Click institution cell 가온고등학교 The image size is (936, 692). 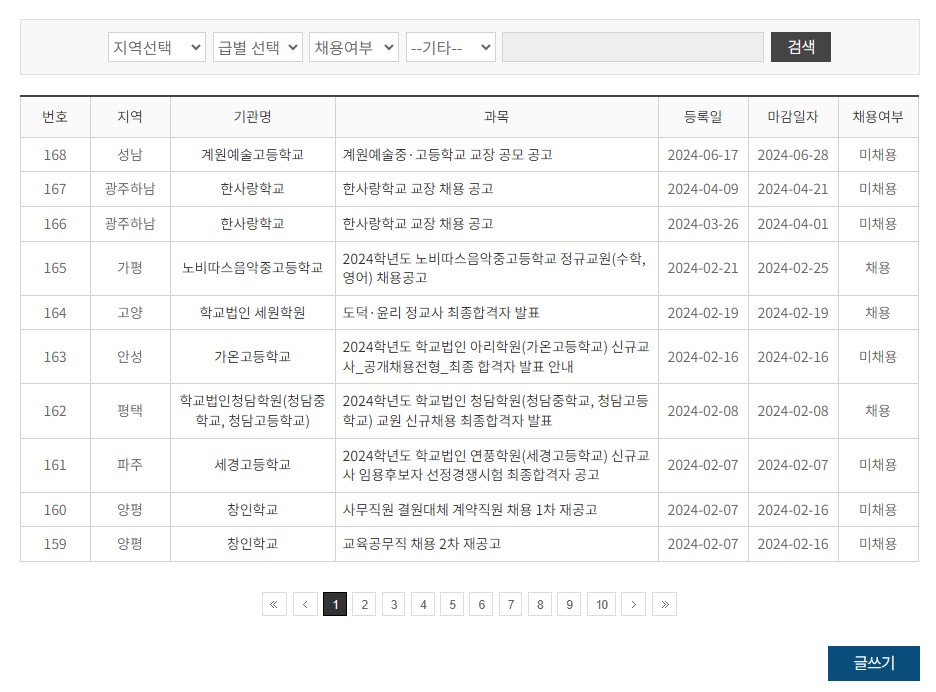click(x=253, y=356)
